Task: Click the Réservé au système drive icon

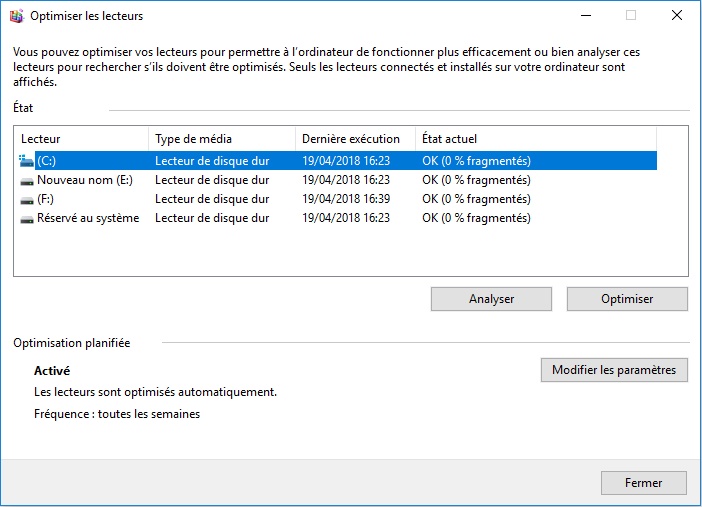Action: pos(26,218)
